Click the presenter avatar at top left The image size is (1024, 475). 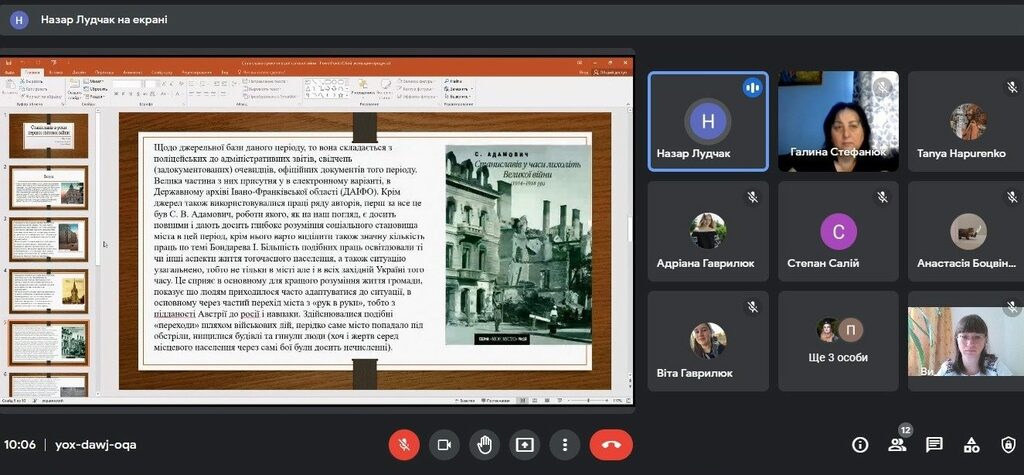click(19, 19)
